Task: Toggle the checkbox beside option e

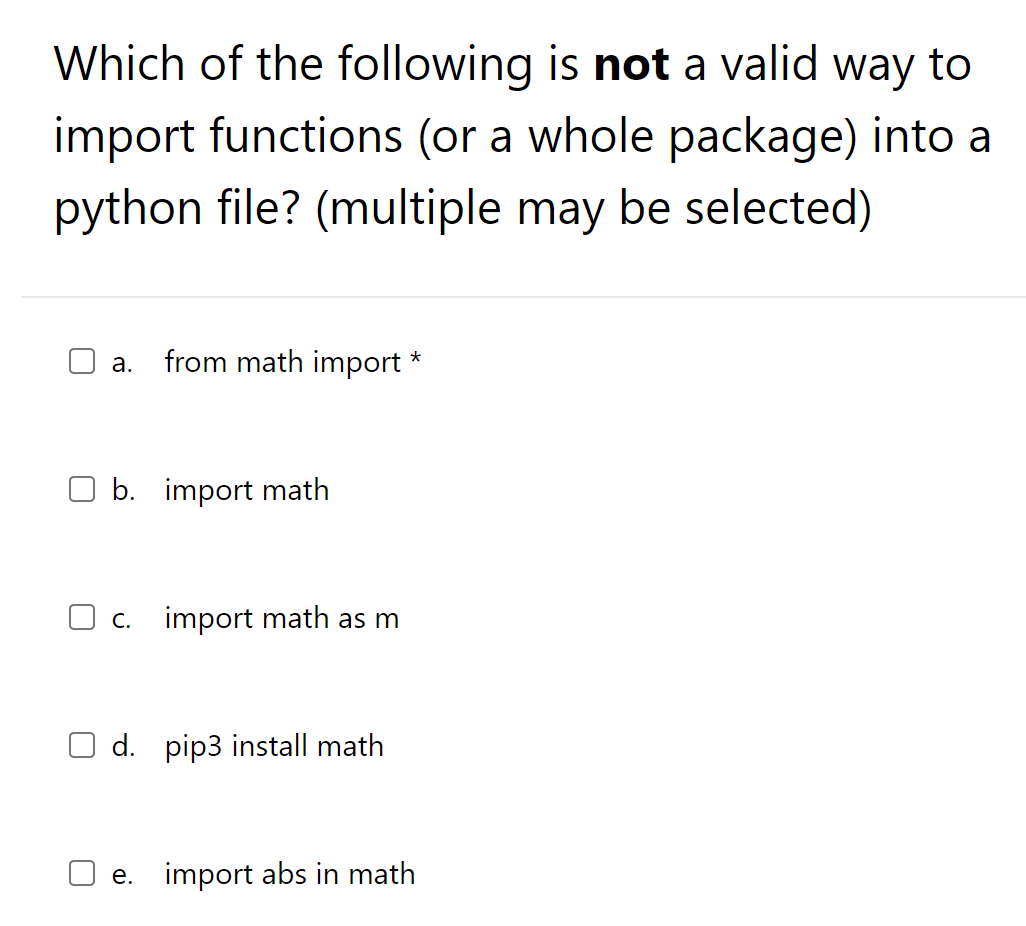Action: coord(82,874)
